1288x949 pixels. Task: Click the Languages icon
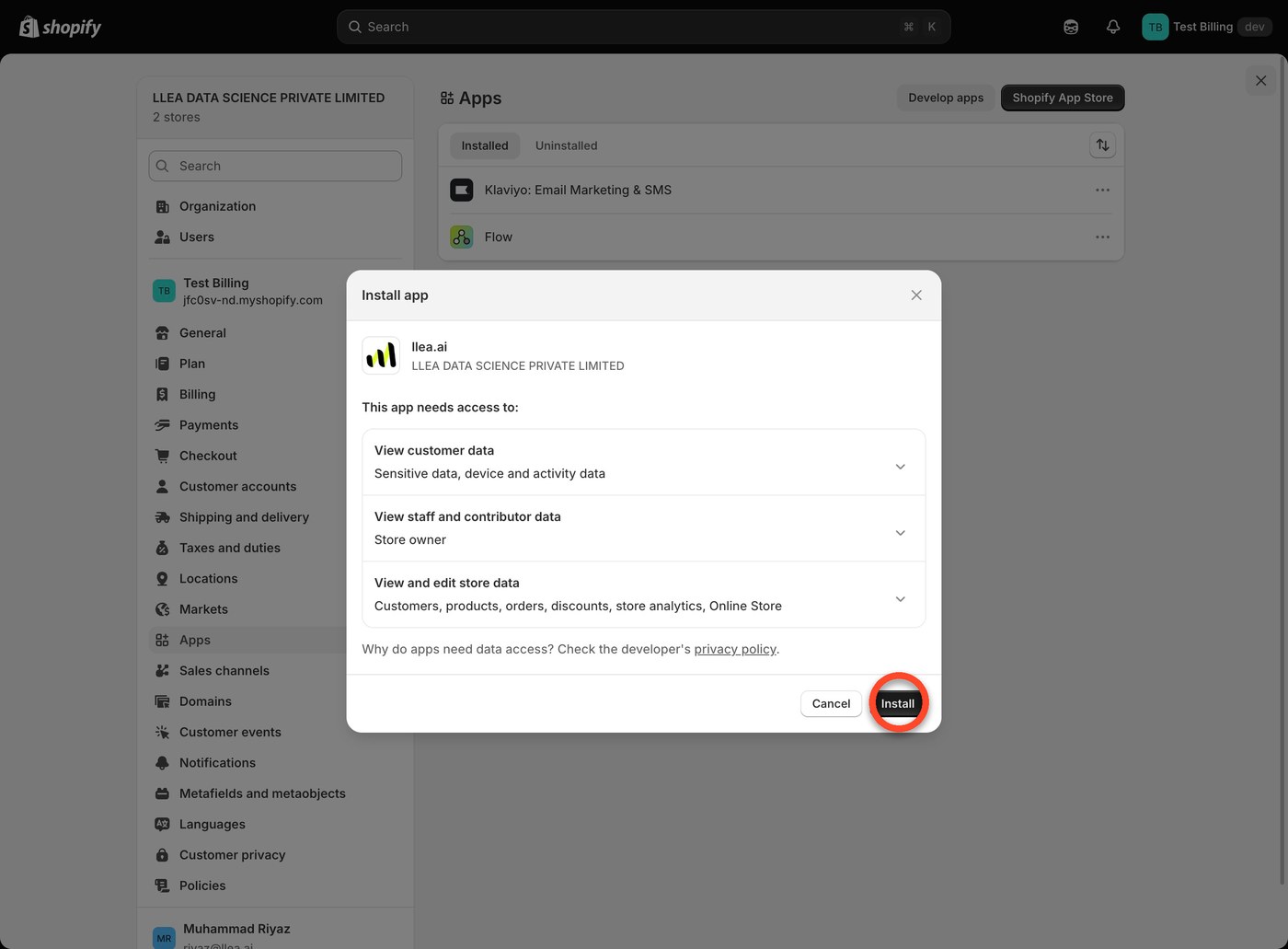pos(162,824)
